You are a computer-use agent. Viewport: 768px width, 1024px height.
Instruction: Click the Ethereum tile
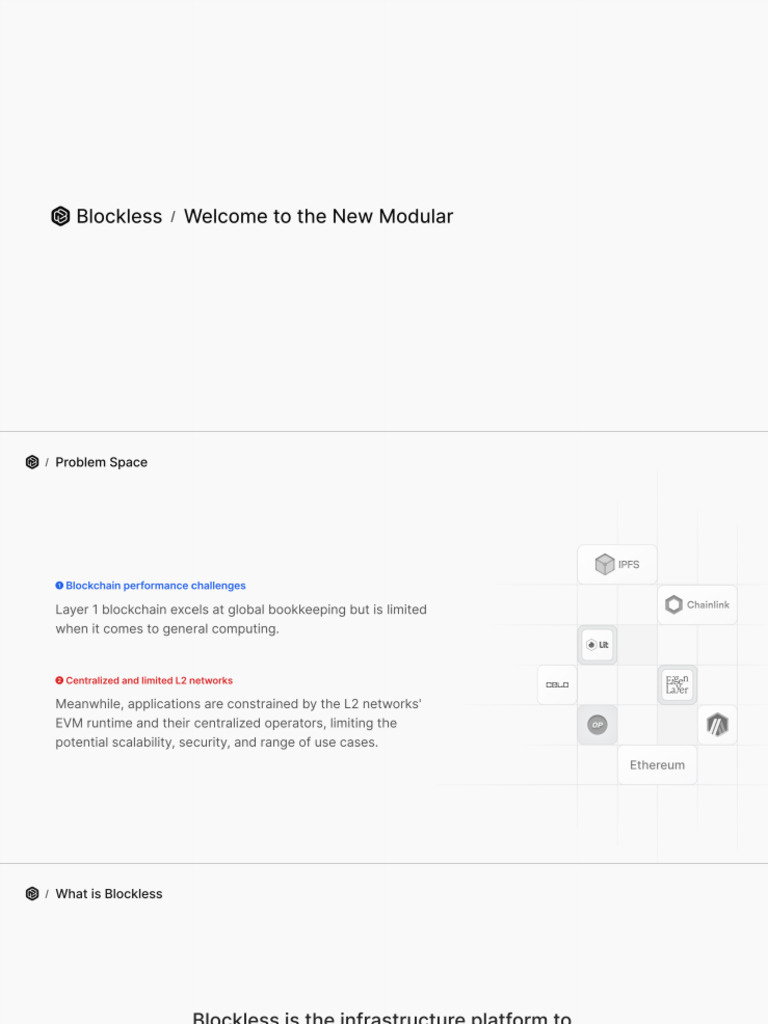657,765
